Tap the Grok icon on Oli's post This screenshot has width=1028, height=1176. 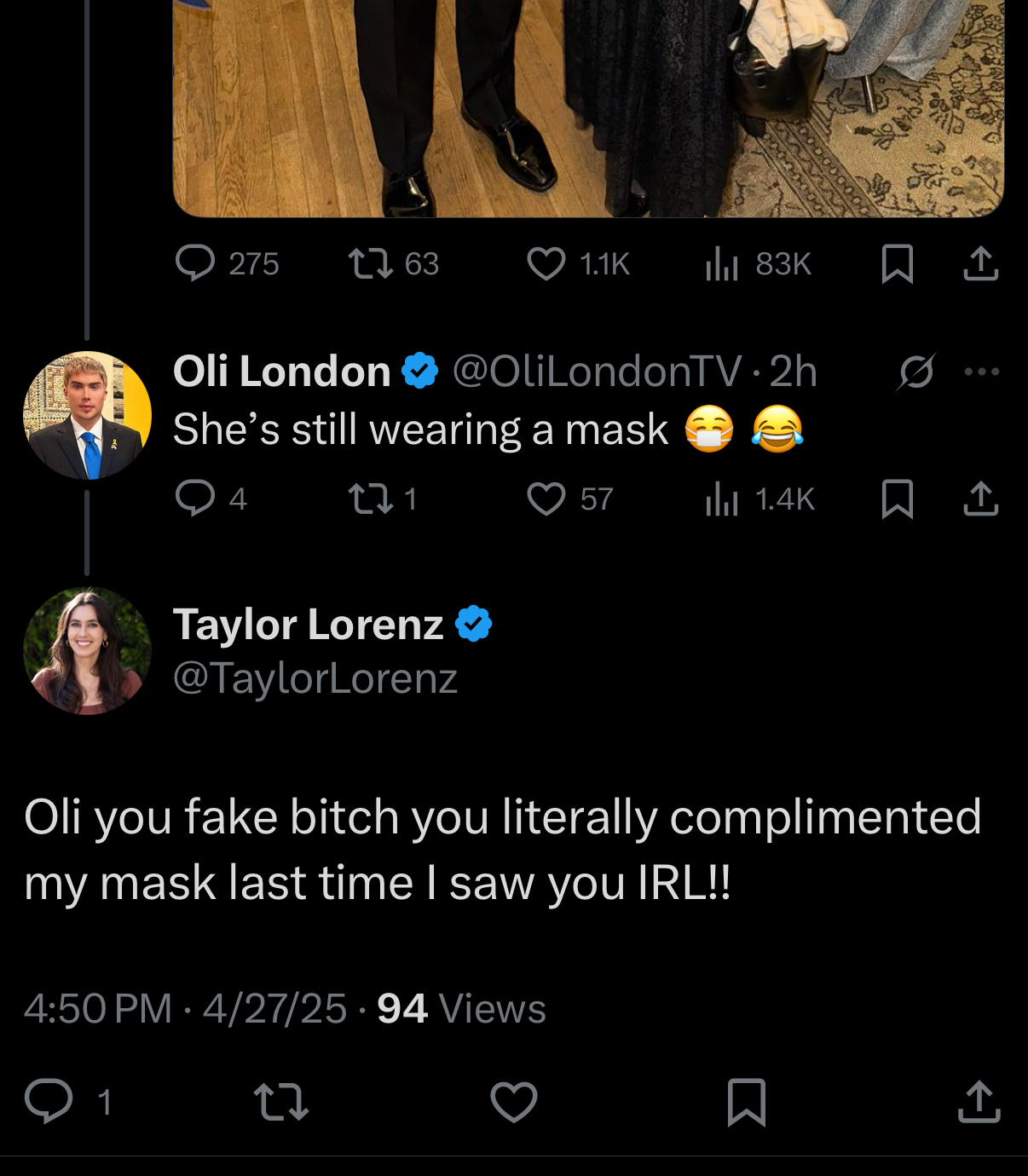pyautogui.click(x=916, y=372)
